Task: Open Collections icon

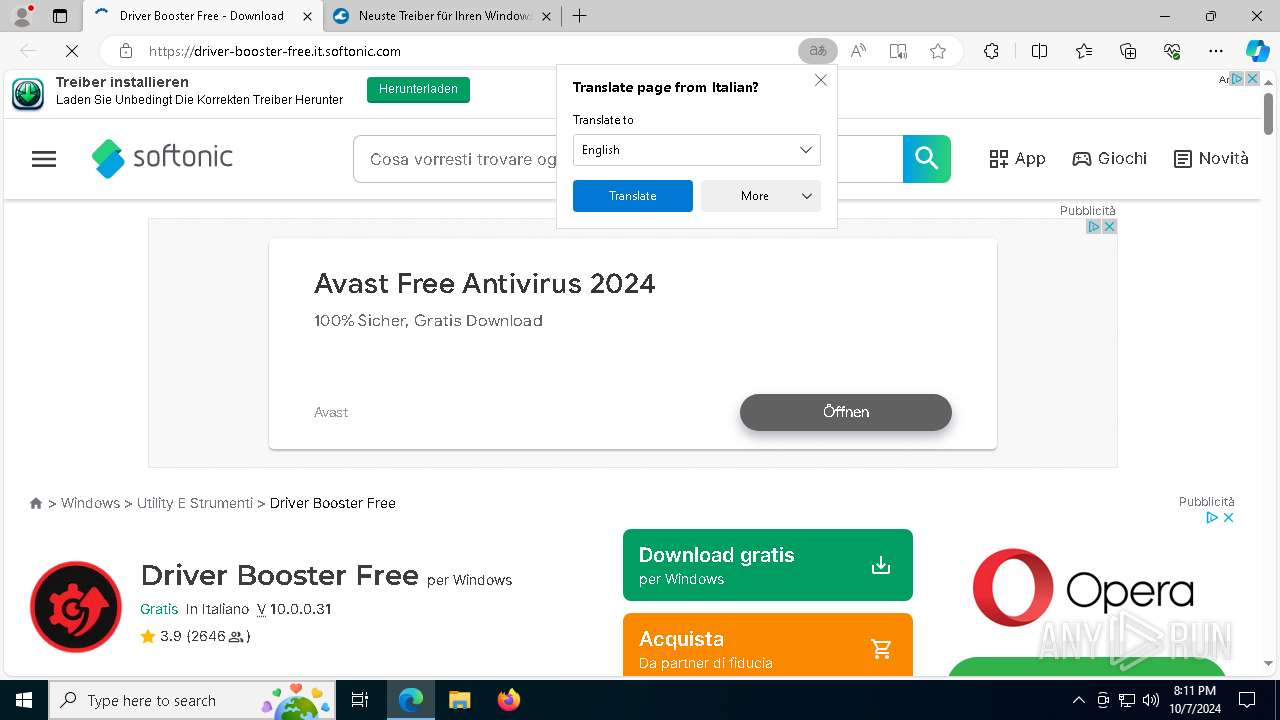Action: (1128, 51)
